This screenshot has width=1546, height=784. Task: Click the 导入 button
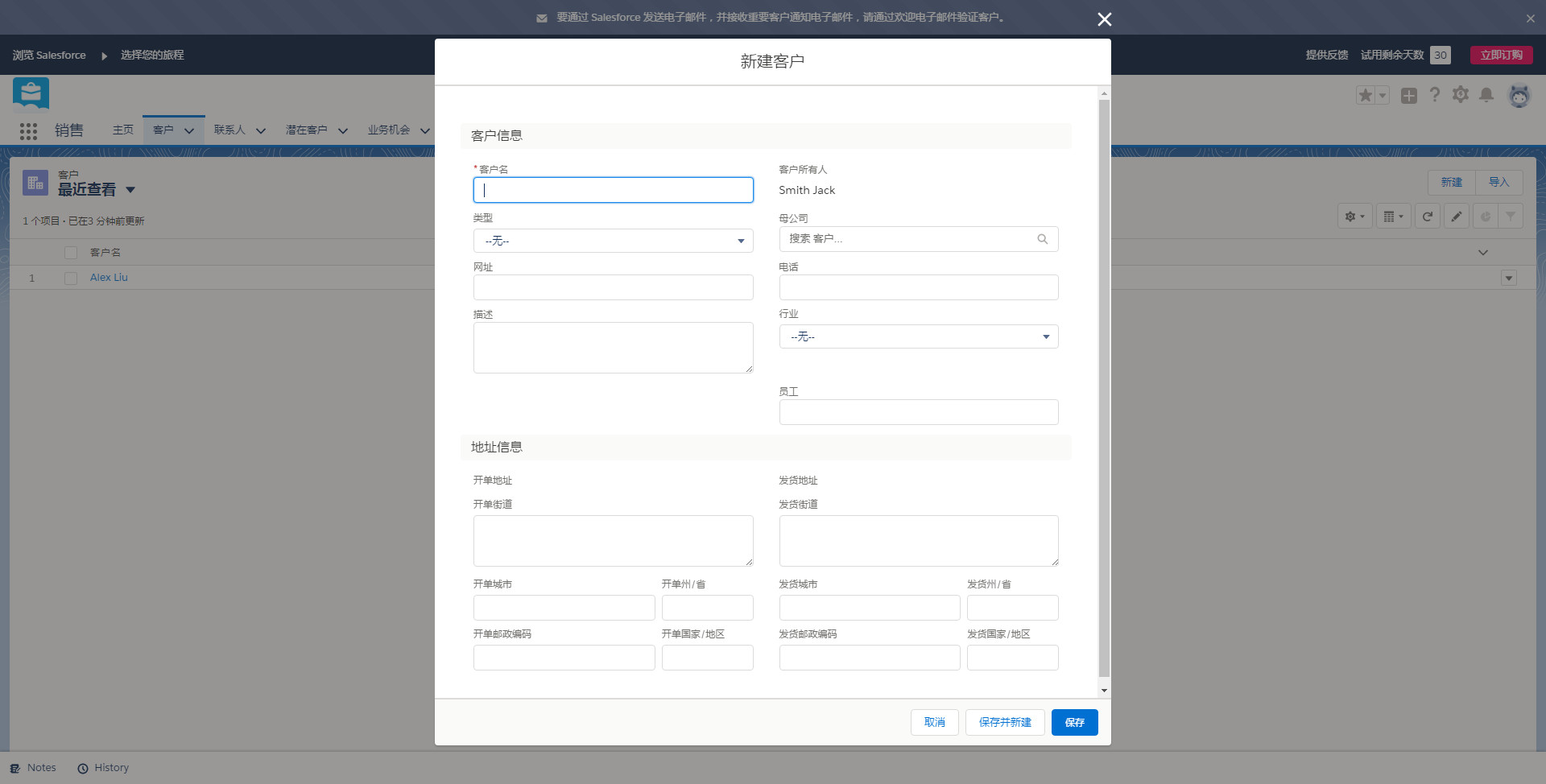click(1498, 182)
